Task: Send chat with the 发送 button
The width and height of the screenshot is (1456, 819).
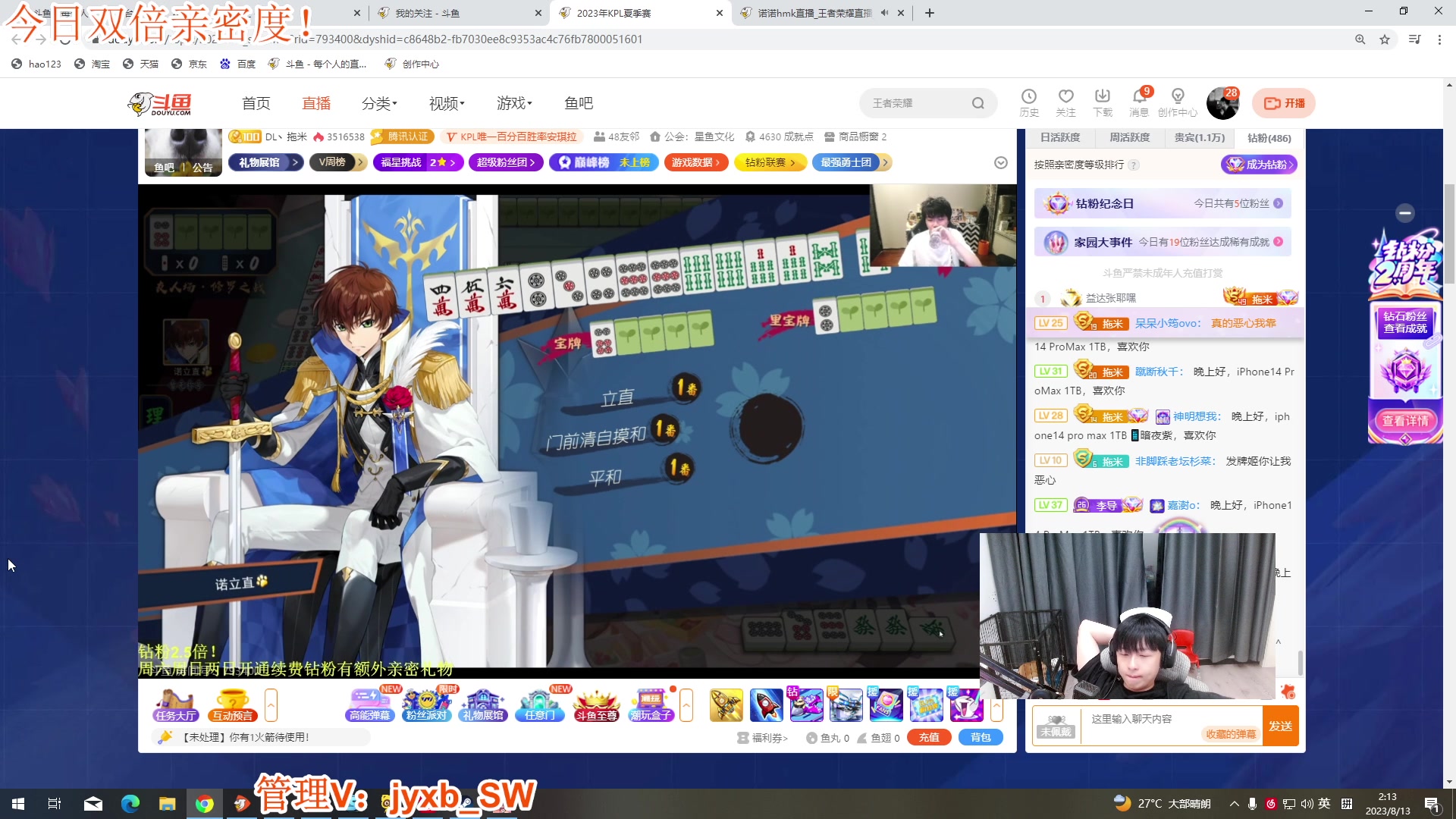Action: (x=1280, y=726)
